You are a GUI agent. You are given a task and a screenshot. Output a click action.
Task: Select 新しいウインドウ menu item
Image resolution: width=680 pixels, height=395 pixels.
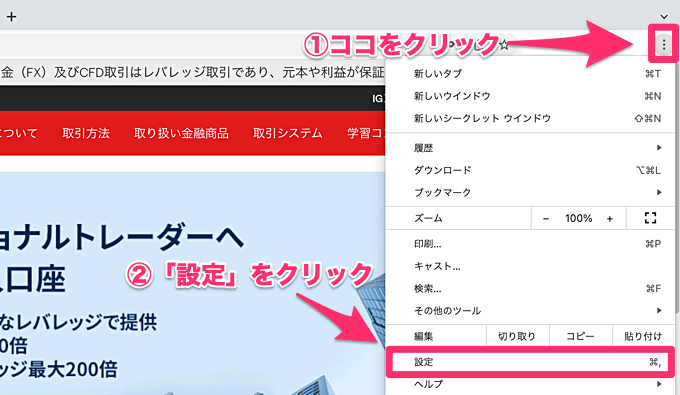pos(530,96)
